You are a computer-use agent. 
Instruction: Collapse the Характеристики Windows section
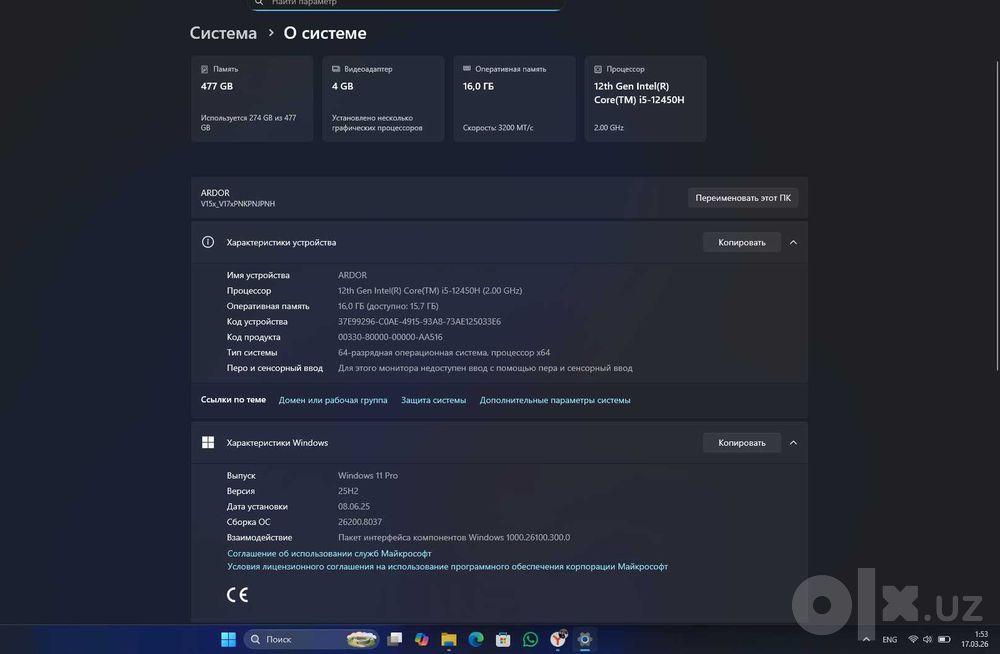[793, 443]
